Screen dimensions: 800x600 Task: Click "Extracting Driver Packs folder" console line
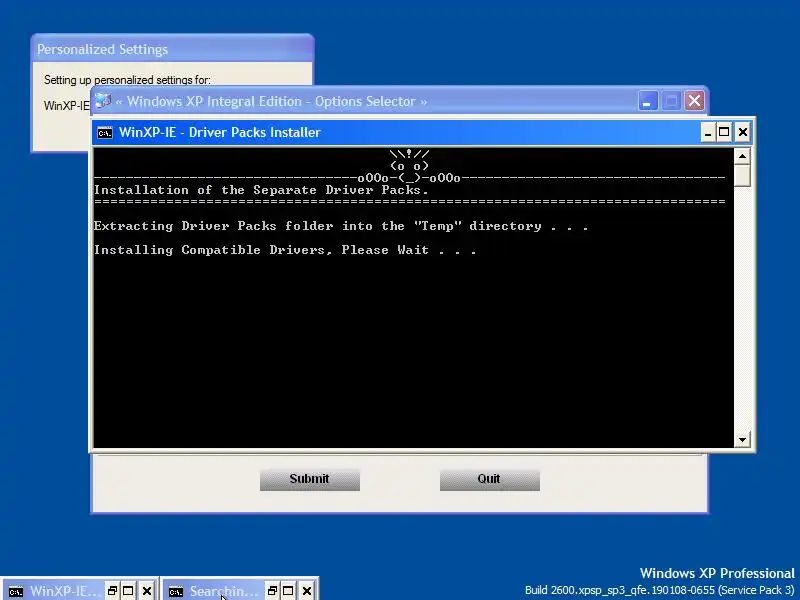coord(341,226)
